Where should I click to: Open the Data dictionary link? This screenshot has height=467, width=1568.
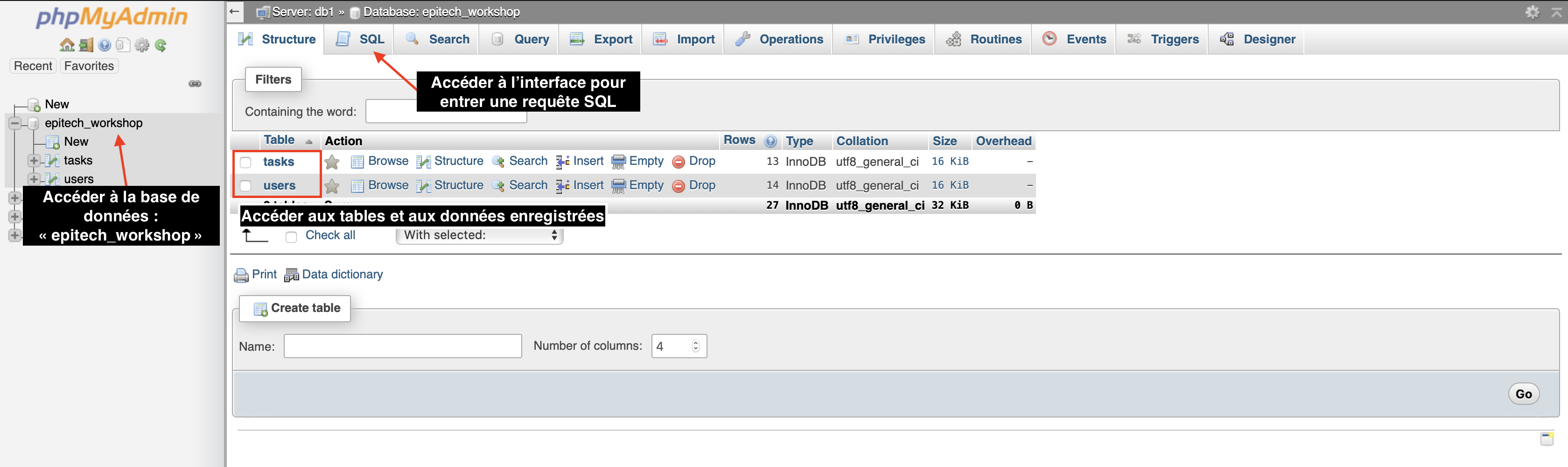coord(342,274)
